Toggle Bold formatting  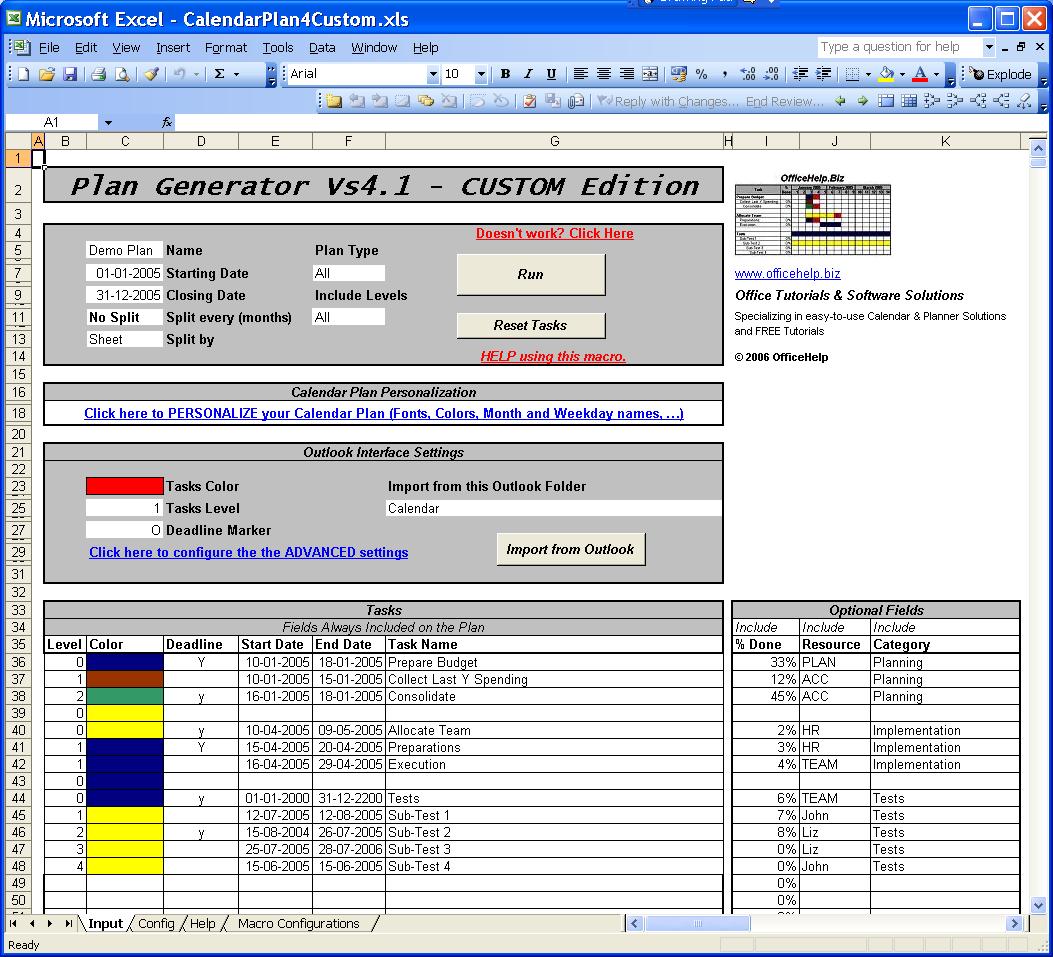click(x=505, y=74)
